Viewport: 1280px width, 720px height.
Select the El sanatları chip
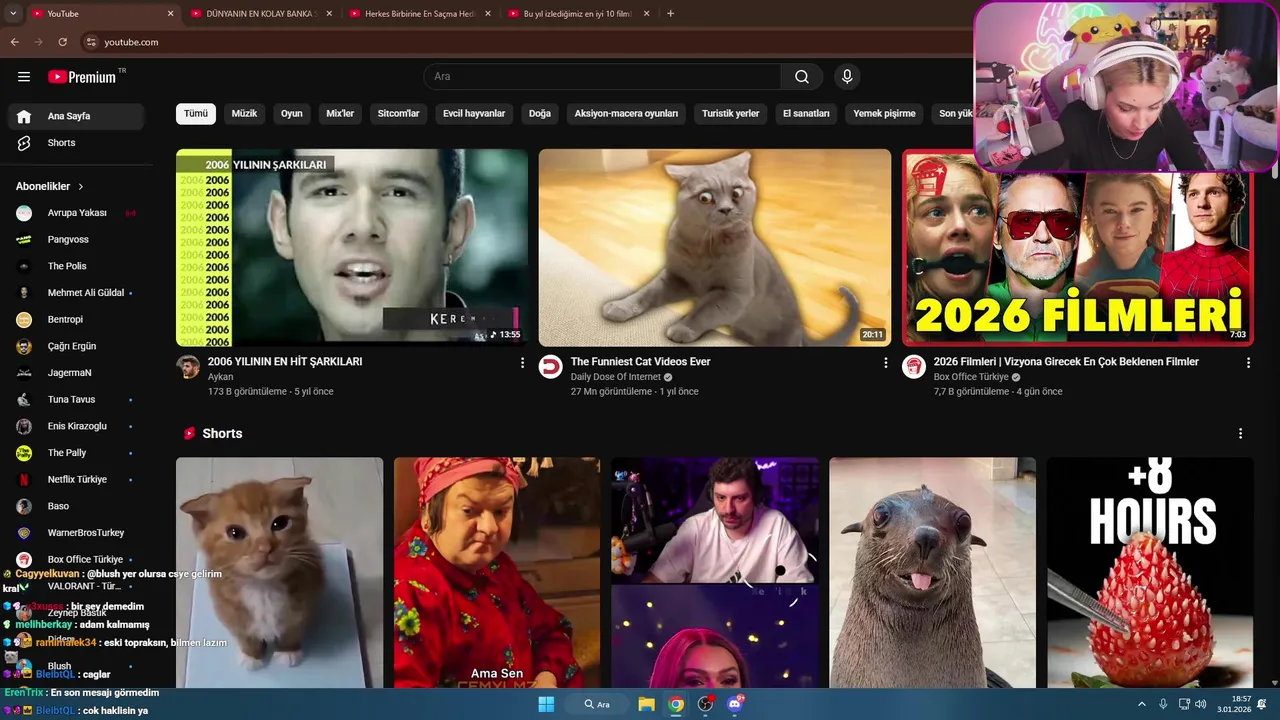click(x=806, y=114)
